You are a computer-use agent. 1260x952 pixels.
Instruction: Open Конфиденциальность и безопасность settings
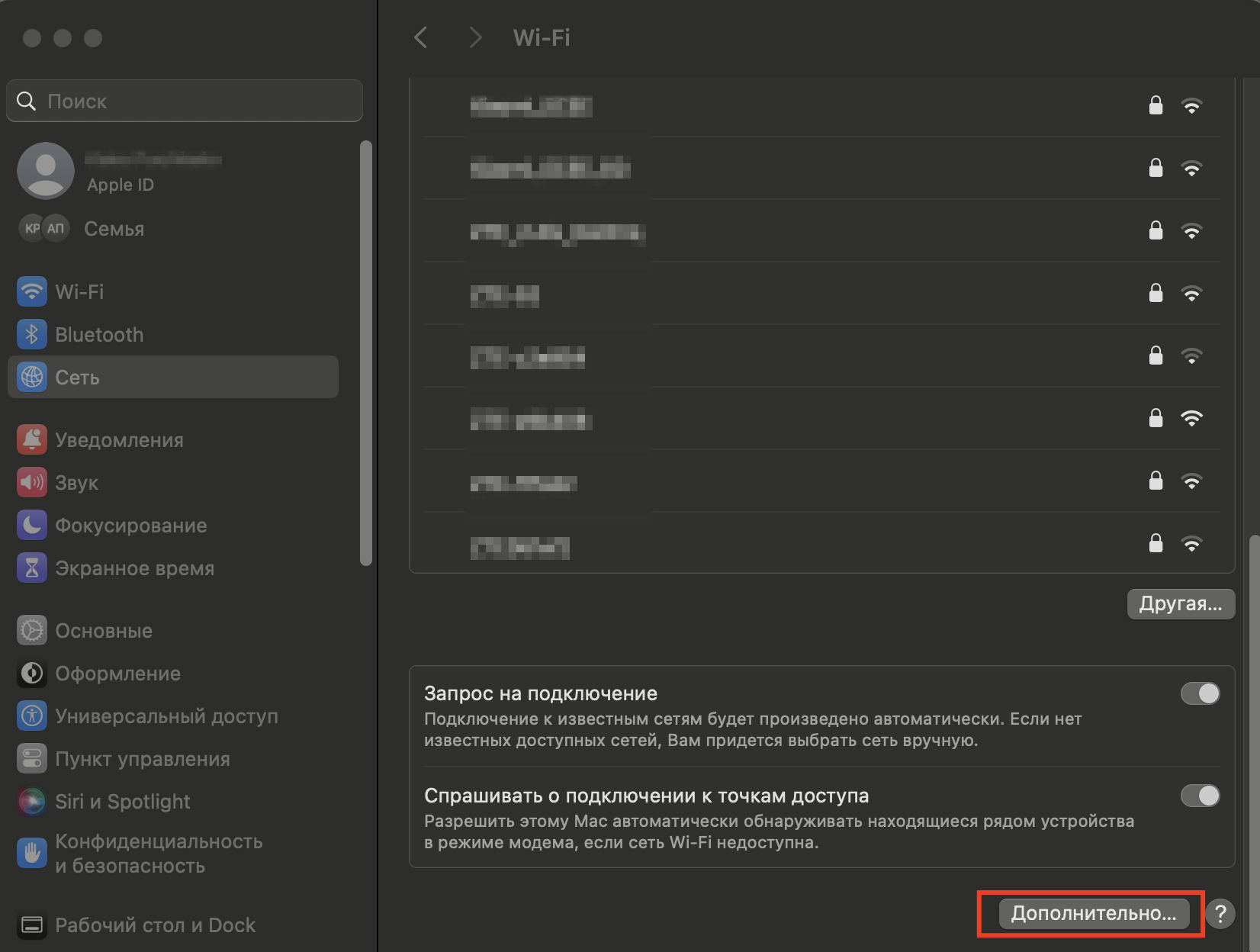pos(172,854)
